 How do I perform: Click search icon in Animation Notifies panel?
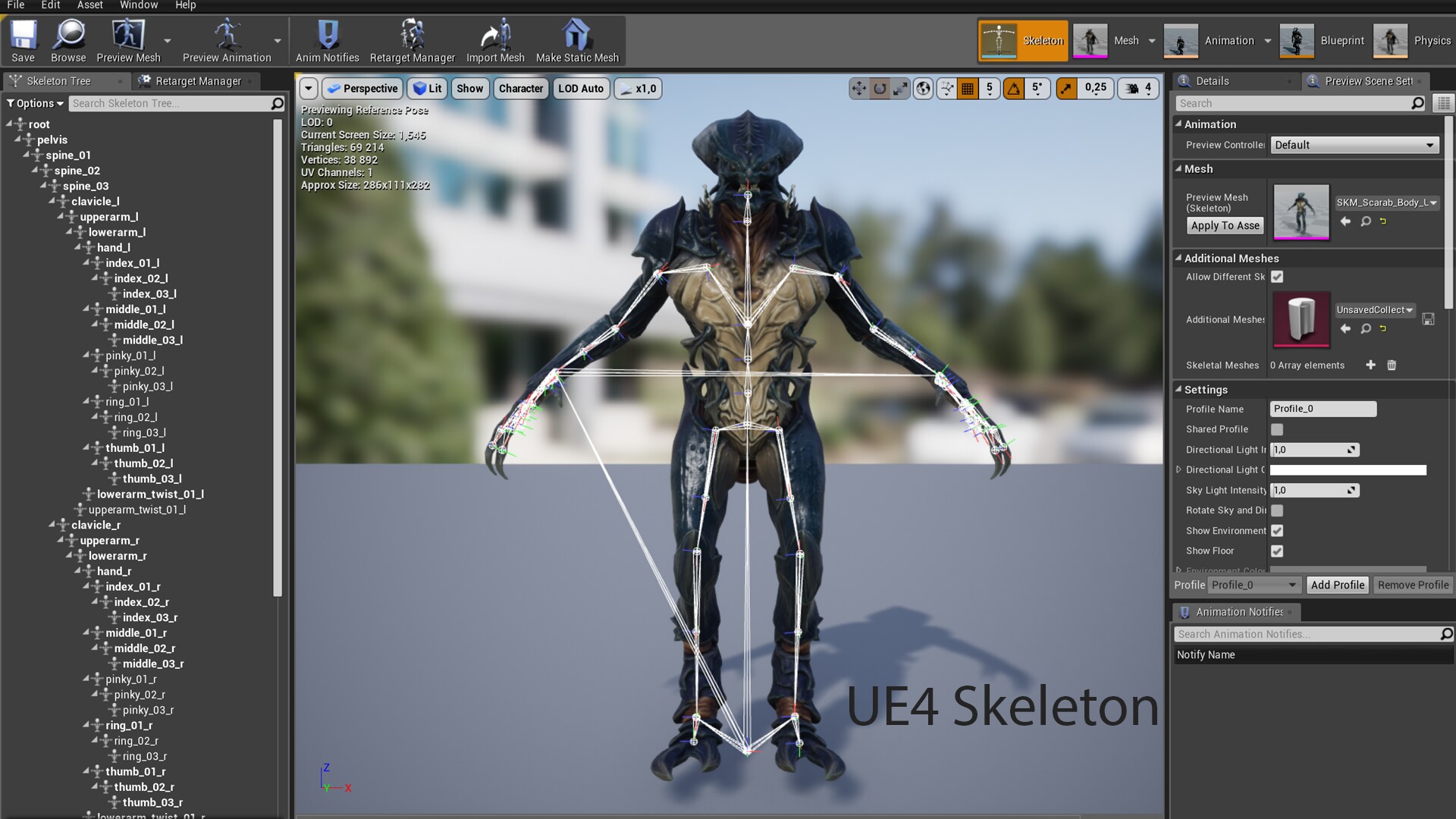click(x=1446, y=634)
